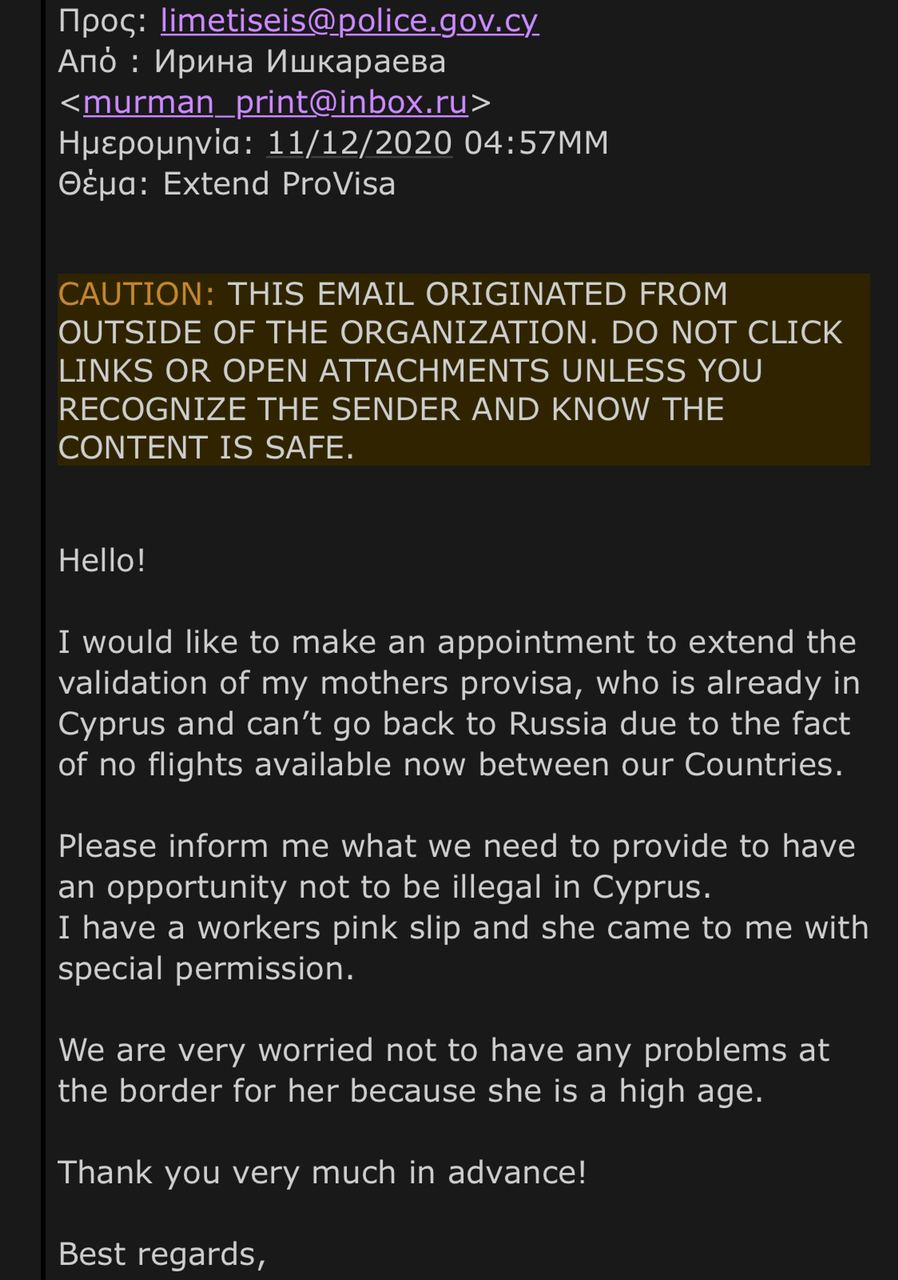Click the Hello! greeting line
The height and width of the screenshot is (1280, 898).
tap(102, 560)
